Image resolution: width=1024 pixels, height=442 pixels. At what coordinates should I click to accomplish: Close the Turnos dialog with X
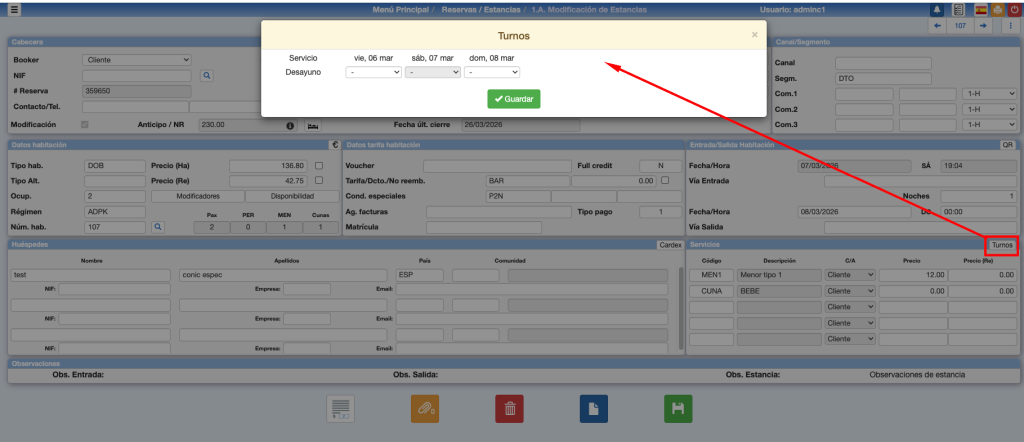pos(754,34)
